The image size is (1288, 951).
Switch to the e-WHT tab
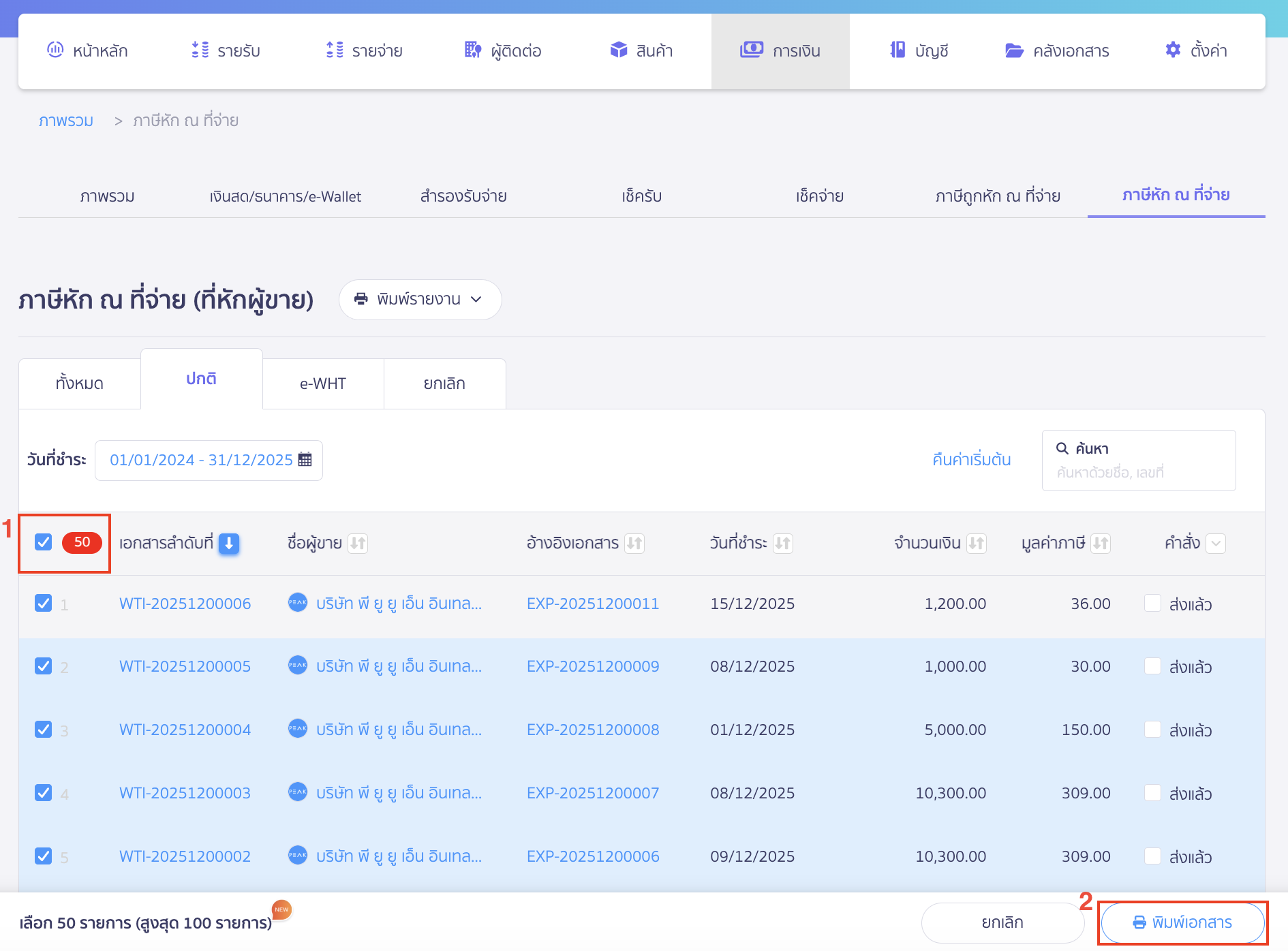click(323, 384)
